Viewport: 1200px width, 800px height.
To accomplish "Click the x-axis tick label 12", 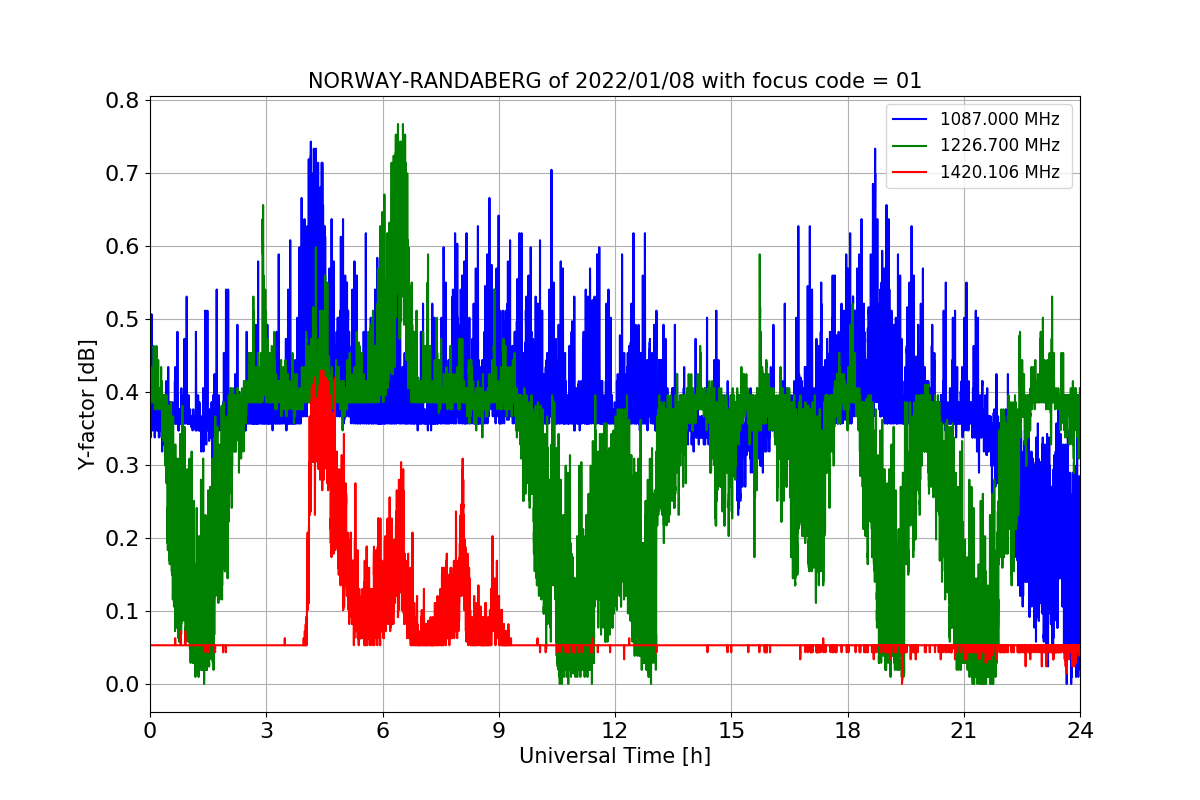I will (615, 730).
